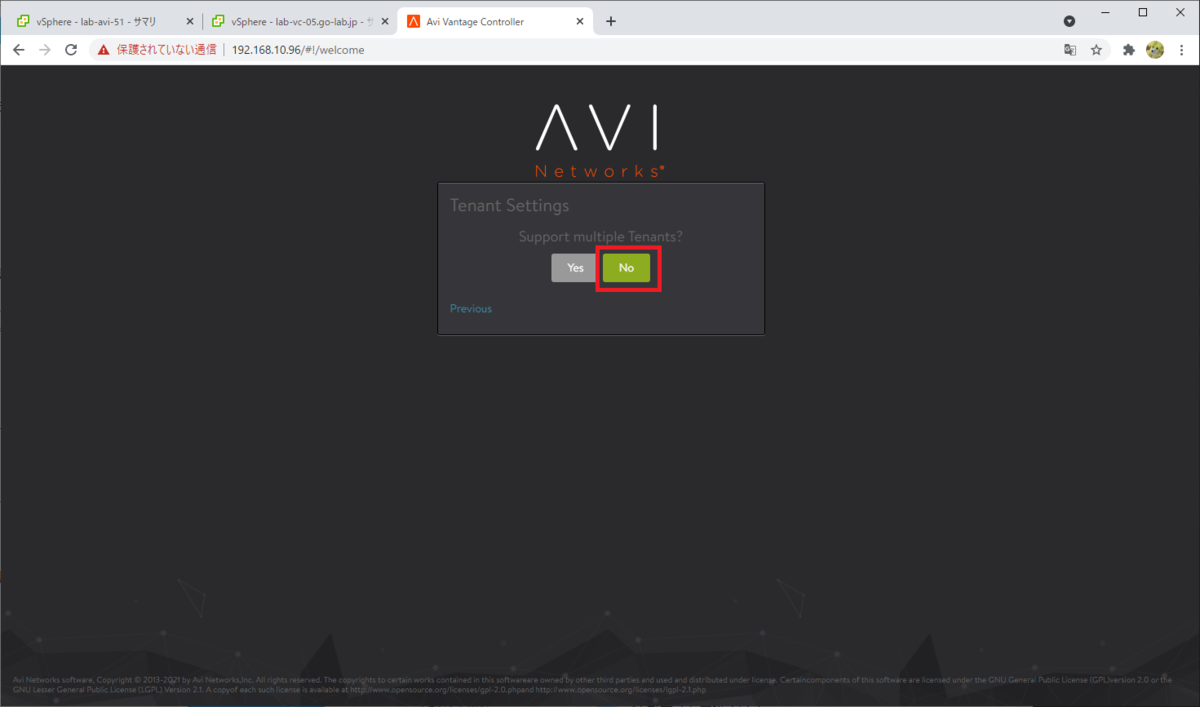Open the translate page icon
The height and width of the screenshot is (707, 1200).
[1070, 50]
